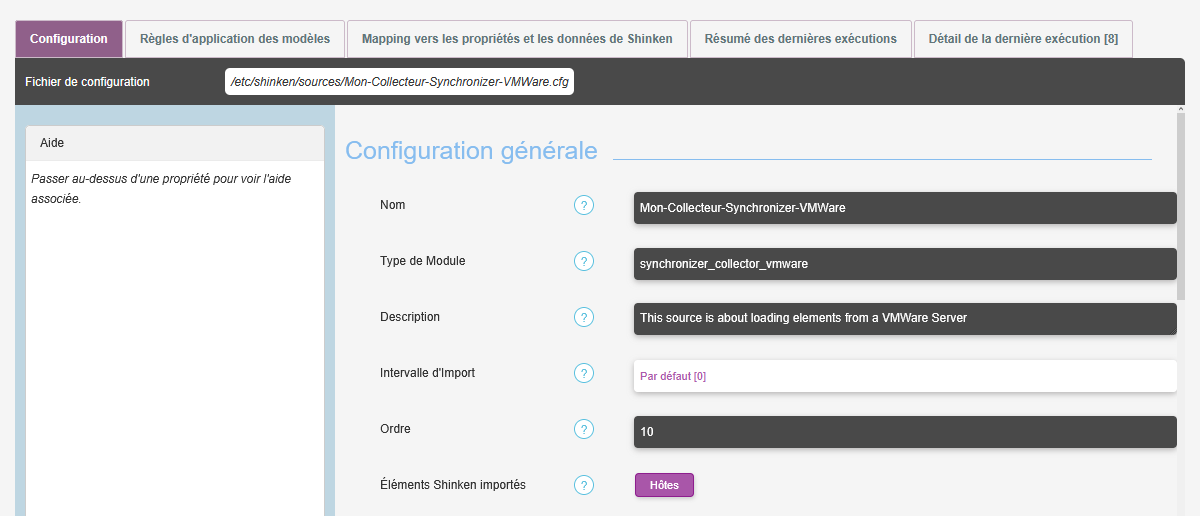1200x516 pixels.
Task: Open Mapping vers les propriétés Shinken tab
Action: [517, 39]
